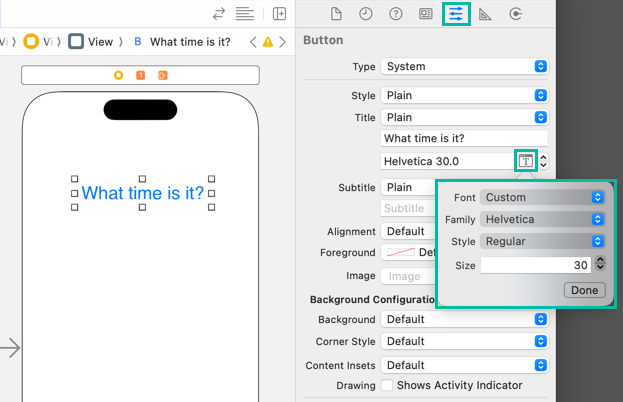The width and height of the screenshot is (623, 402).
Task: Click Done in the font popover
Action: coord(584,290)
